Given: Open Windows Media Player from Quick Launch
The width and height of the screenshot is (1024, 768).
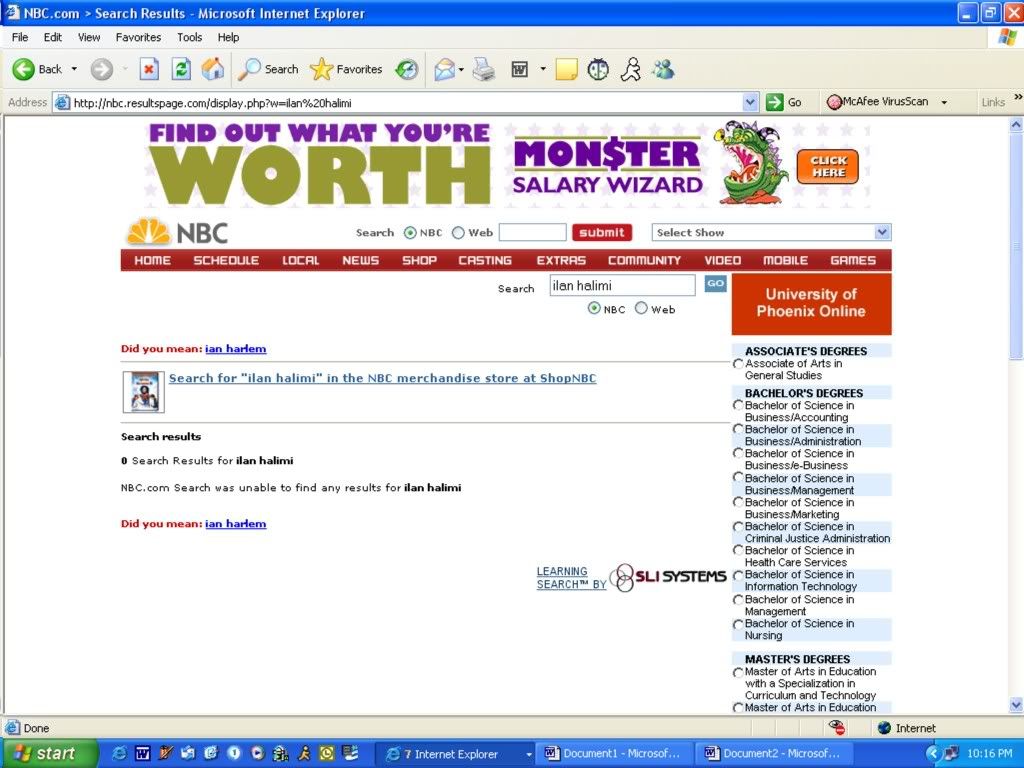Looking at the screenshot, I should click(x=258, y=754).
